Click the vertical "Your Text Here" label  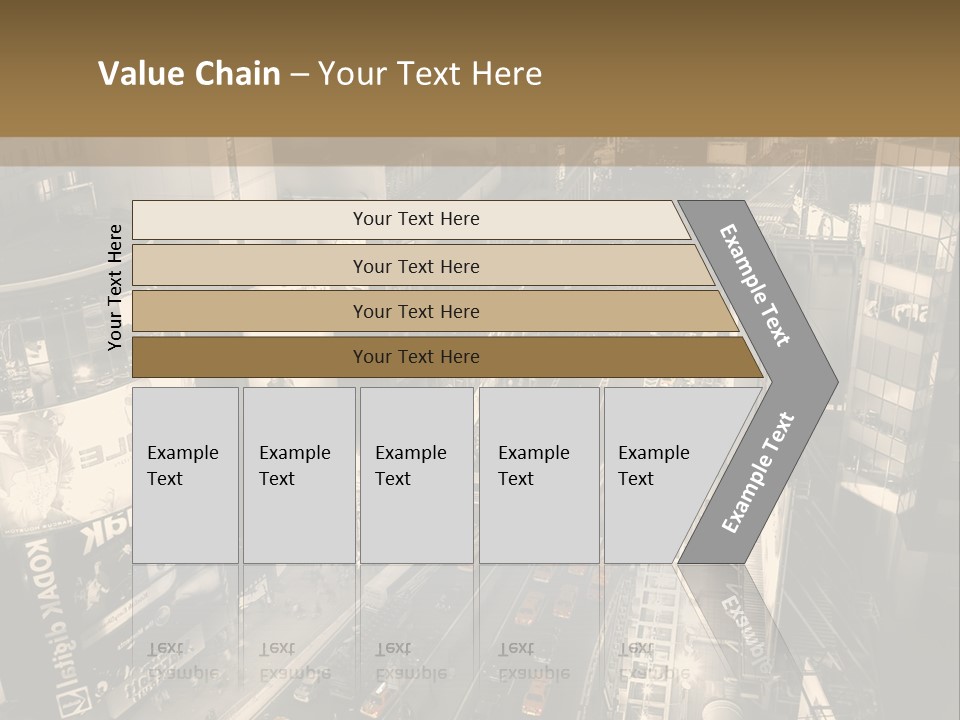click(115, 287)
